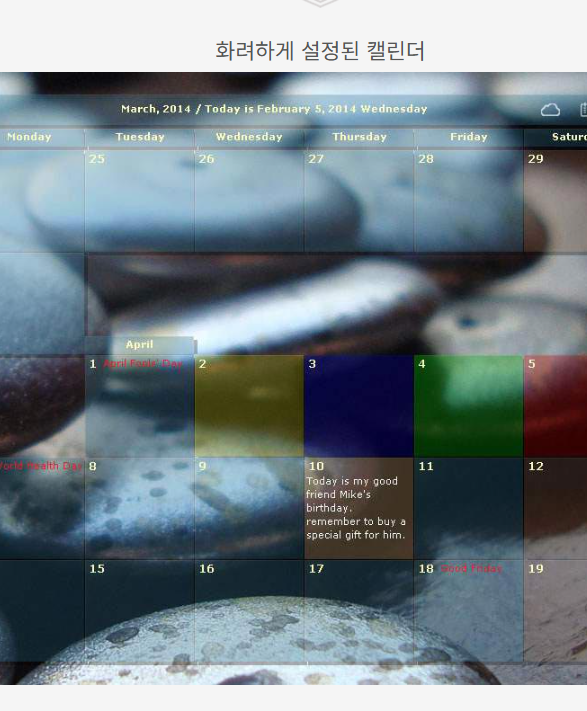Click the April Fools' Day holiday text
Image resolution: width=587 pixels, height=711 pixels.
(143, 364)
